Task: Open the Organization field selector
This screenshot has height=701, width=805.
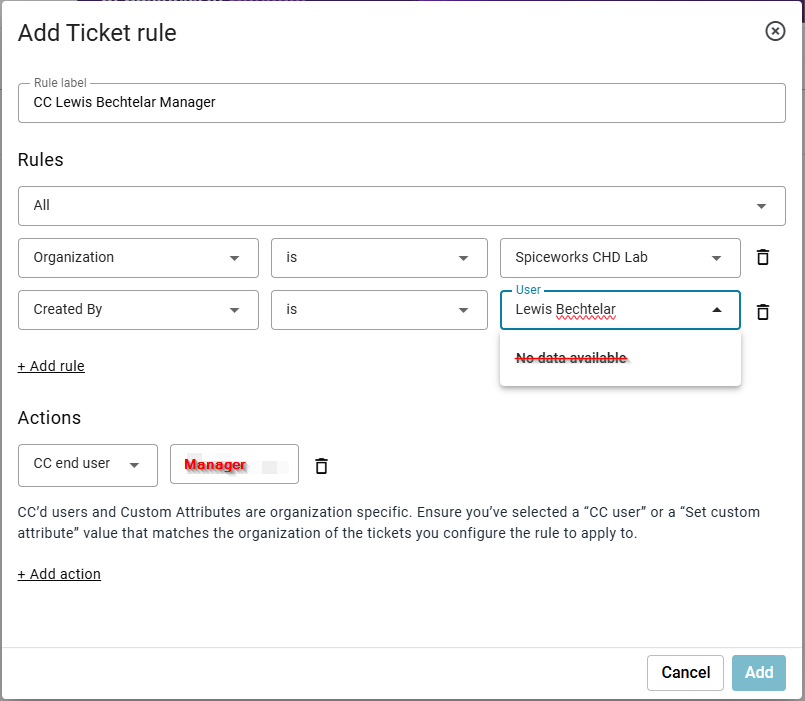Action: pyautogui.click(x=137, y=257)
